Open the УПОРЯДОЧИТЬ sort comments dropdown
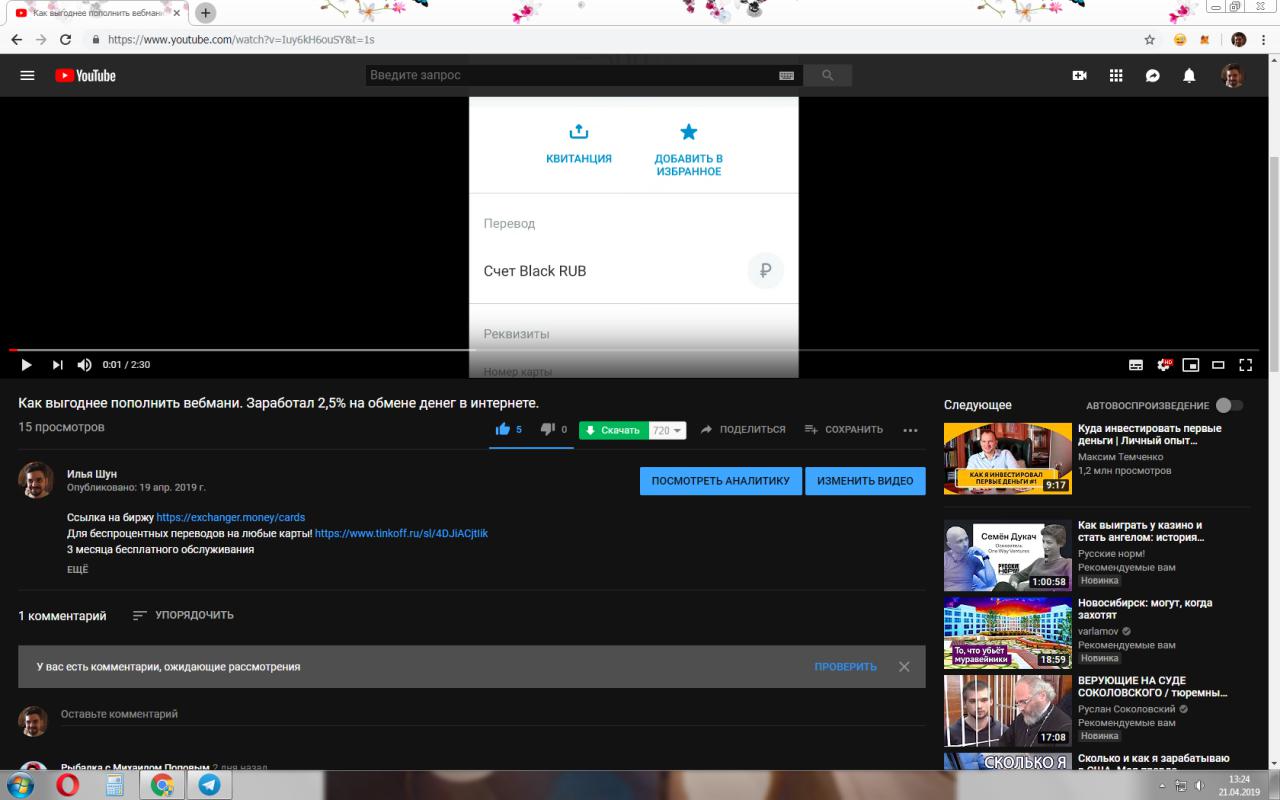 [x=183, y=615]
